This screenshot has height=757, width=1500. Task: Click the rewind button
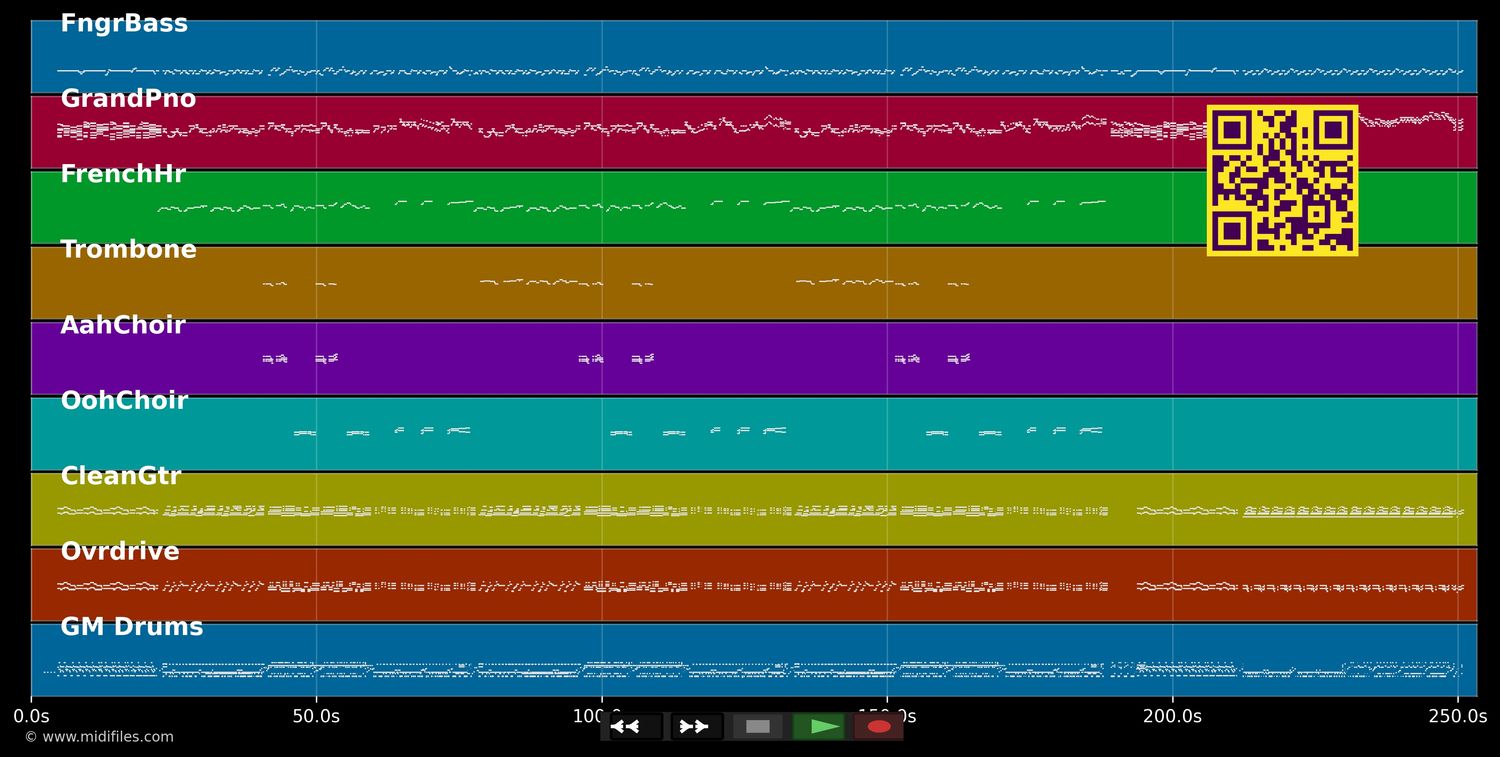[634, 727]
